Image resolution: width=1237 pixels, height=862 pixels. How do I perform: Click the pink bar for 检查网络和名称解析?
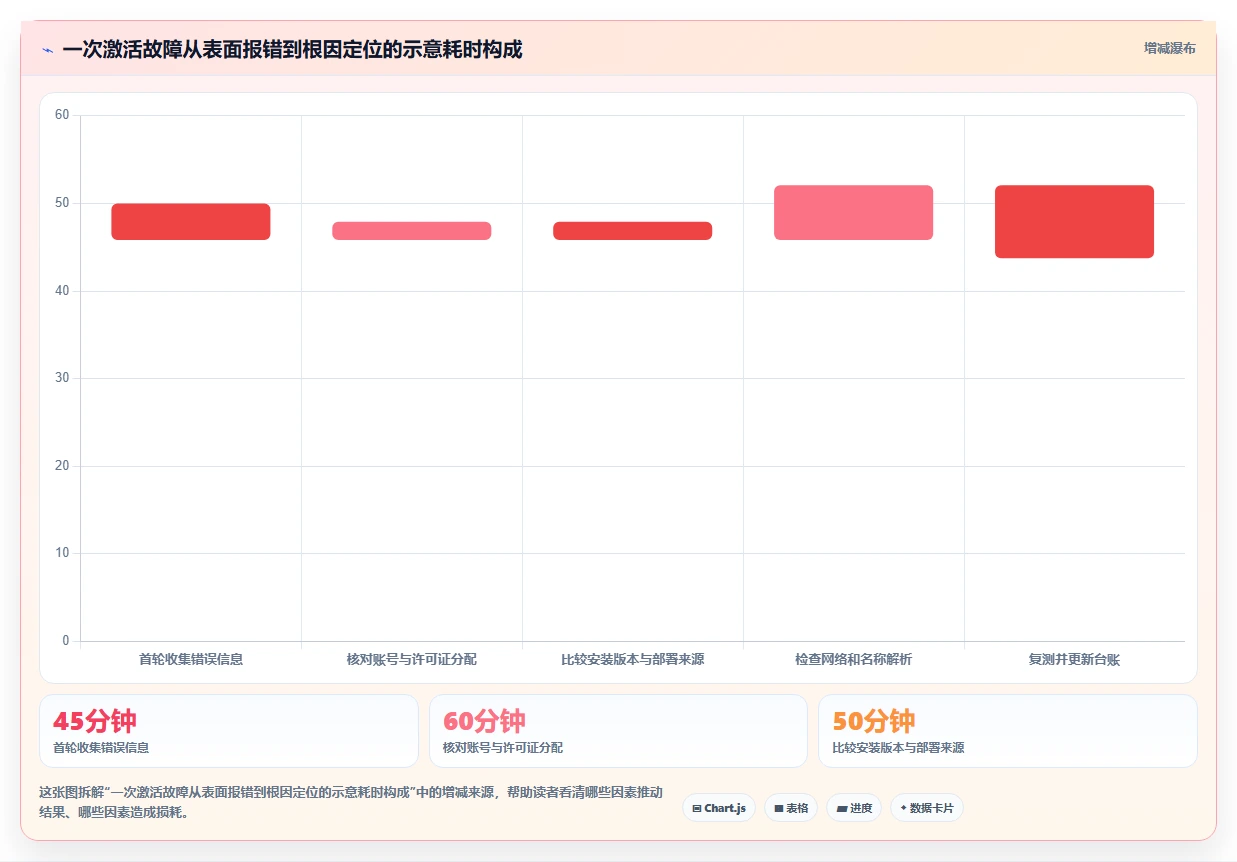(854, 213)
